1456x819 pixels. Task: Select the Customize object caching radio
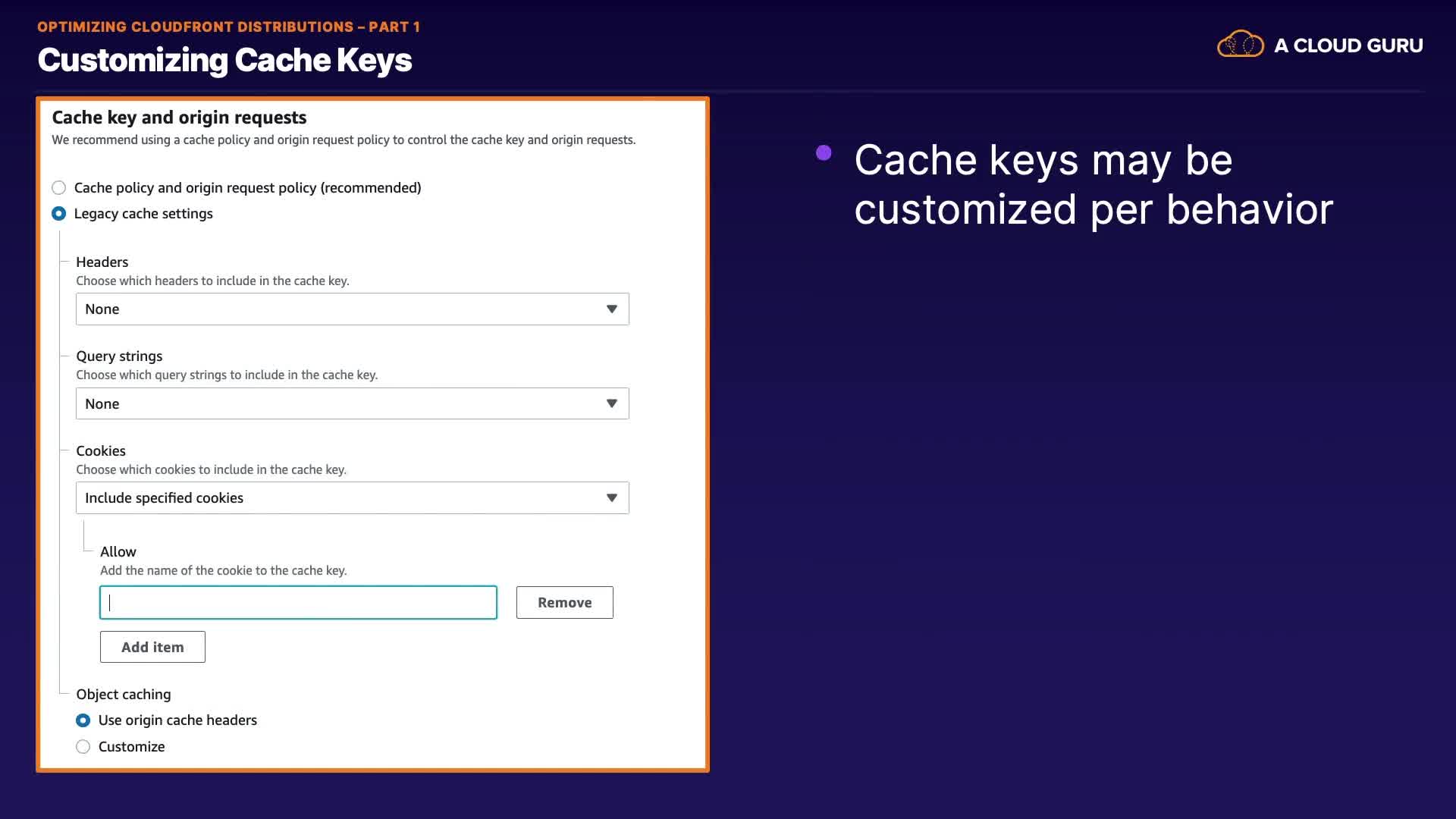point(83,747)
